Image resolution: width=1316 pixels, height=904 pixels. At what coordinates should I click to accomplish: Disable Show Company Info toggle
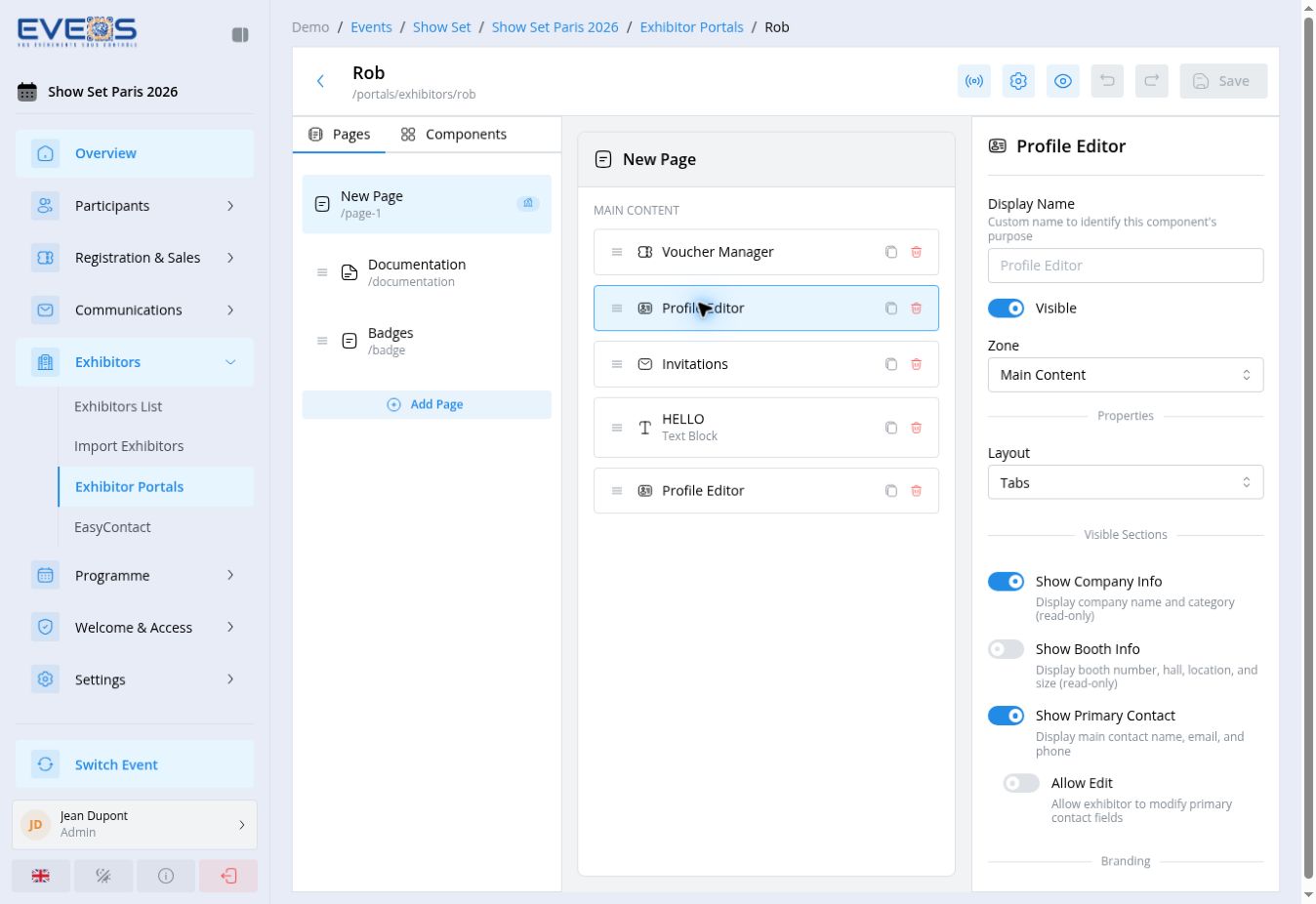[x=1006, y=582]
